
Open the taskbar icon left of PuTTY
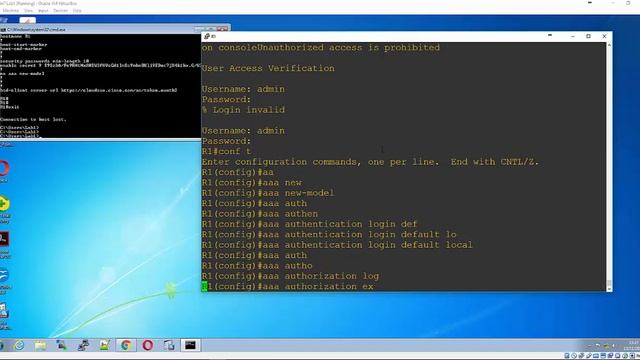pyautogui.click(x=62, y=345)
